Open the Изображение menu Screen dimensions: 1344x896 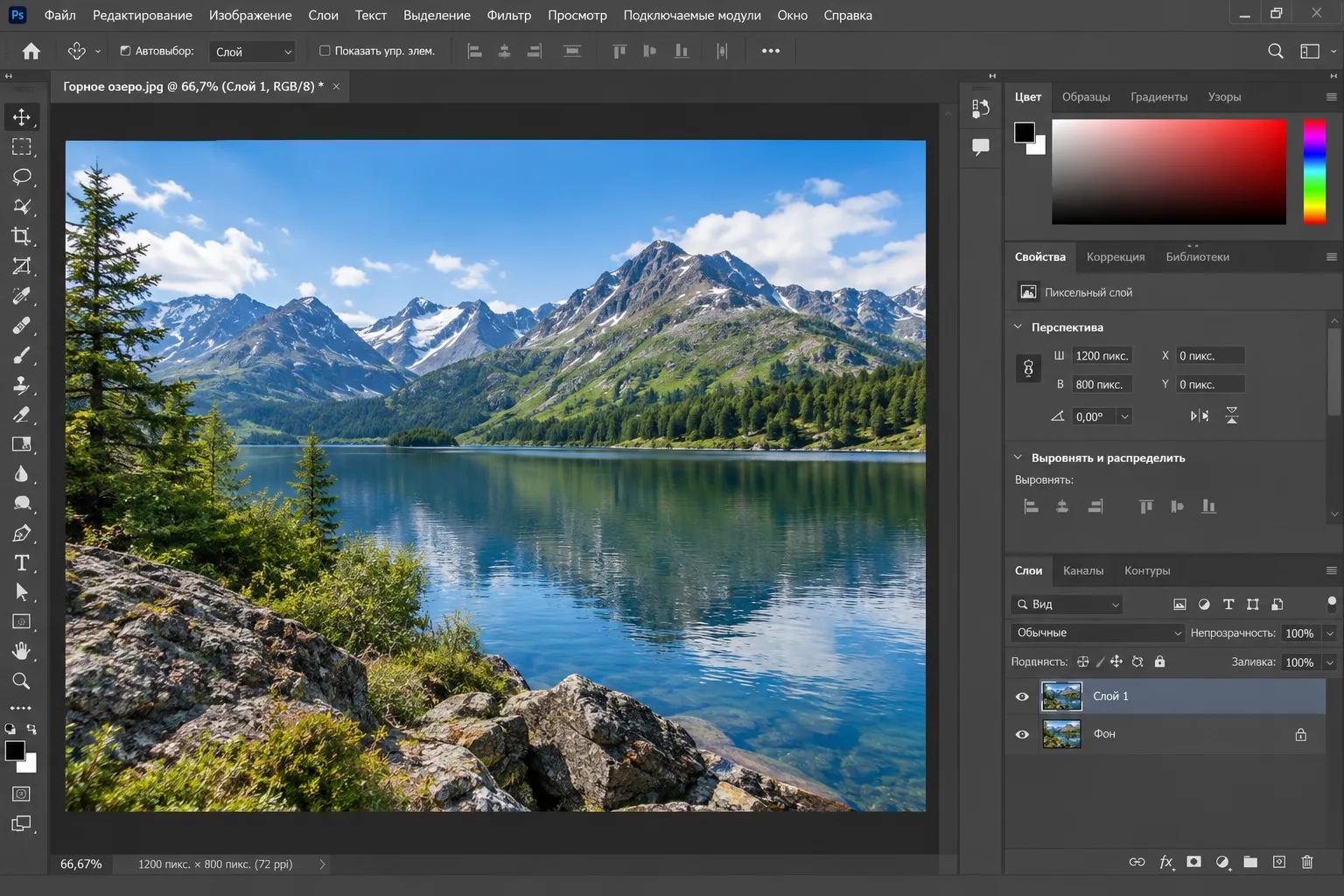tap(250, 15)
